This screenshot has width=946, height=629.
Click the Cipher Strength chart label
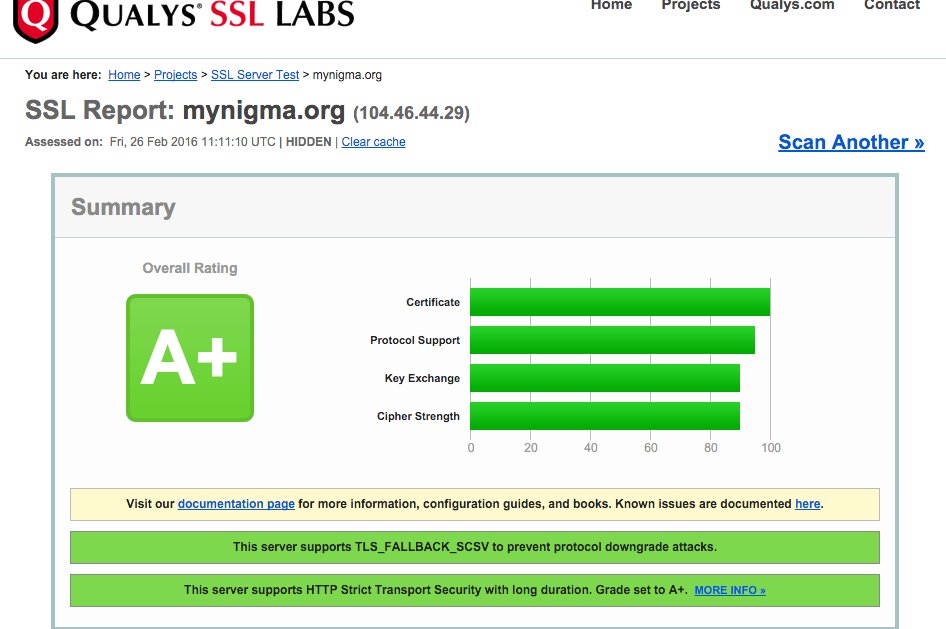coord(418,416)
